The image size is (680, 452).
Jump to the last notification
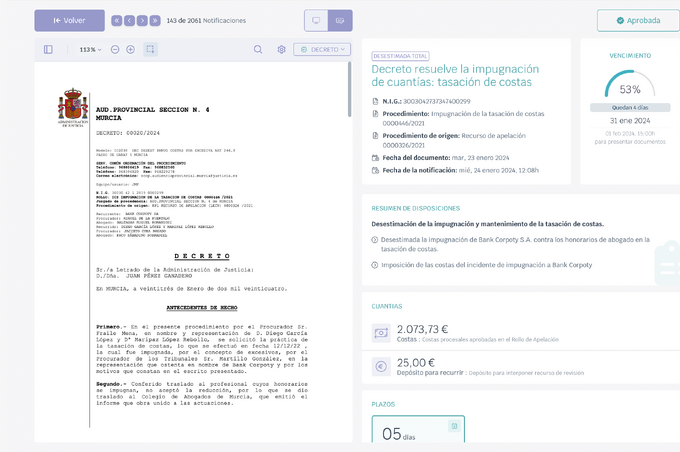pos(155,20)
